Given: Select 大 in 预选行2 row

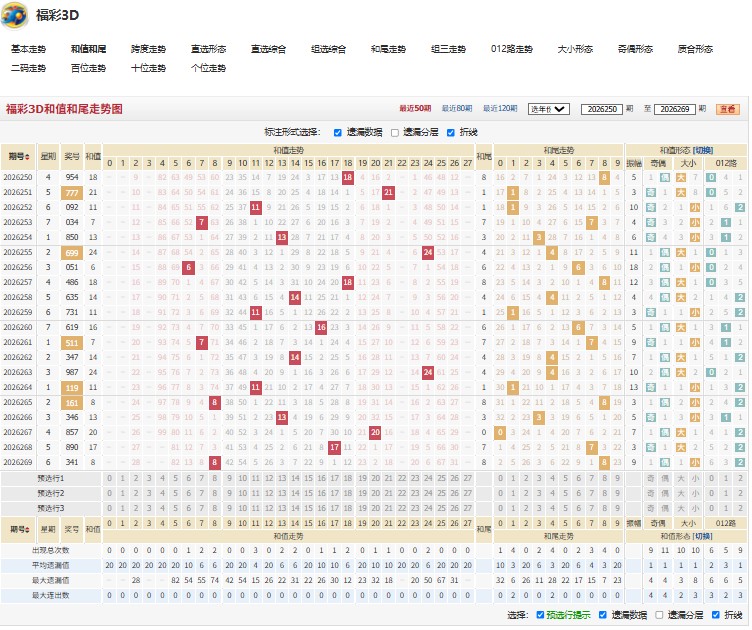Looking at the screenshot, I should [681, 493].
